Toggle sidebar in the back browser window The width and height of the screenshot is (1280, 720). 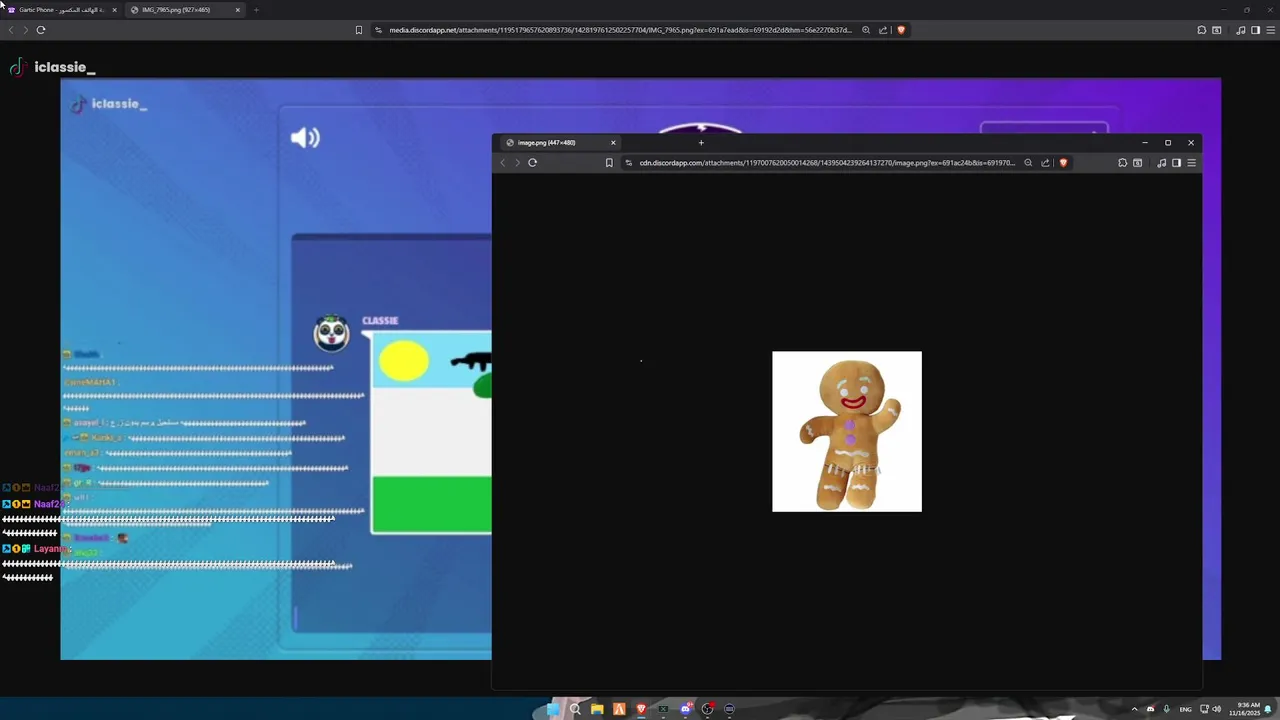pos(1255,30)
